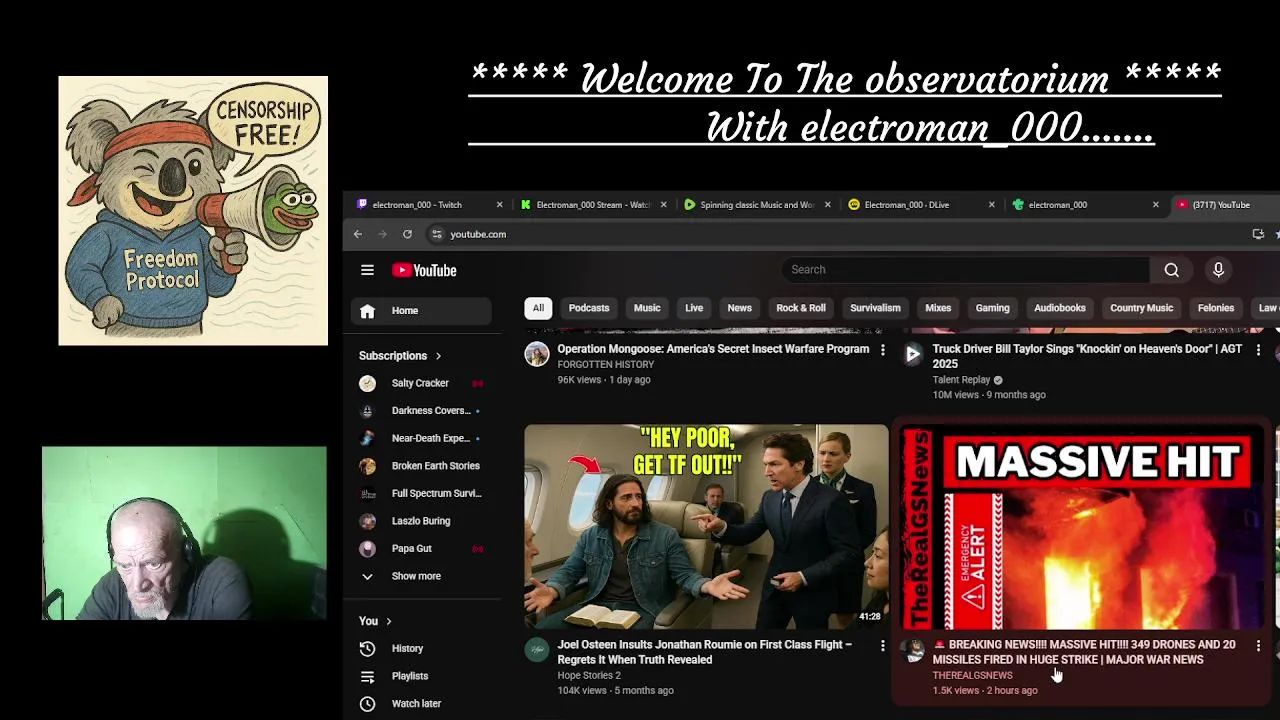Select the Gaming filter chip
Screen dimensions: 1280x720
(993, 308)
